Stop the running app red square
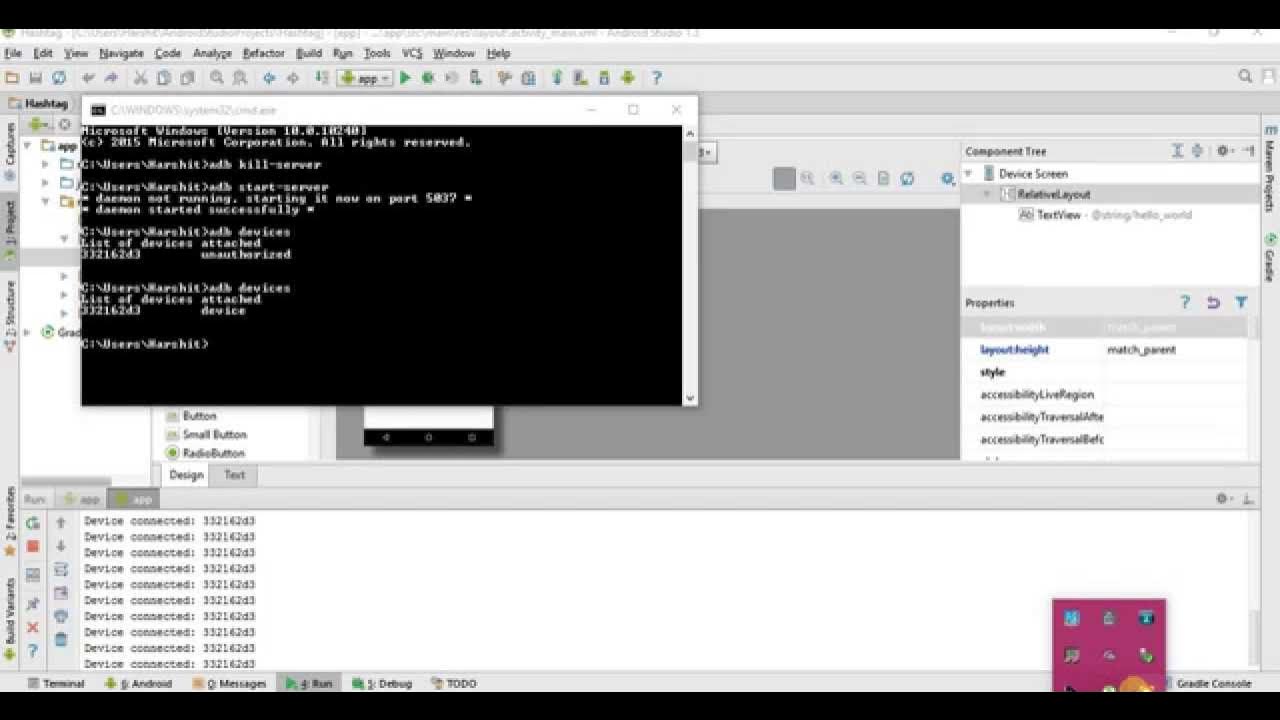Viewport: 1280px width, 720px height. pyautogui.click(x=33, y=546)
